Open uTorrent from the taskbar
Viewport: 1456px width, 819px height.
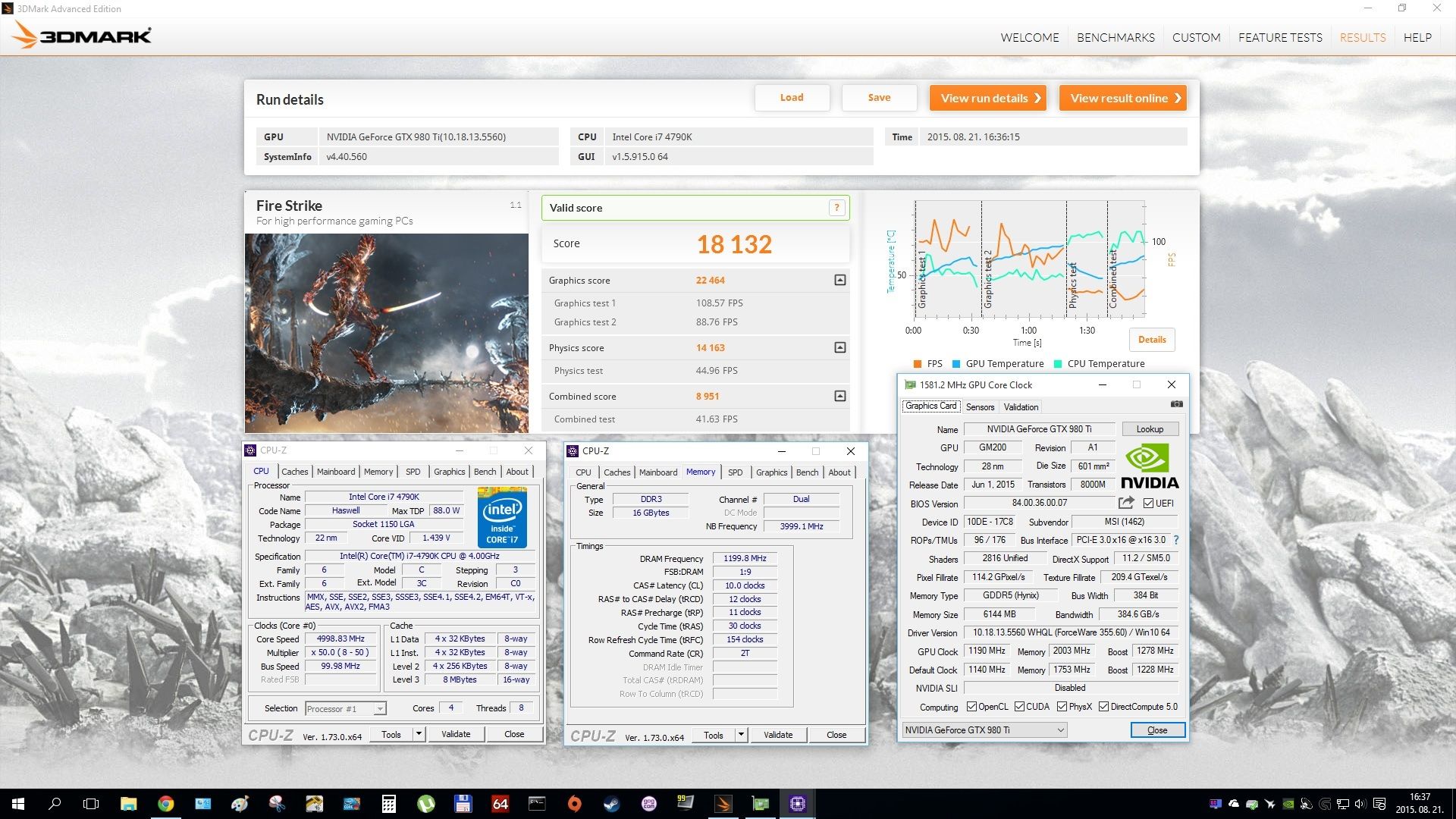tap(425, 804)
